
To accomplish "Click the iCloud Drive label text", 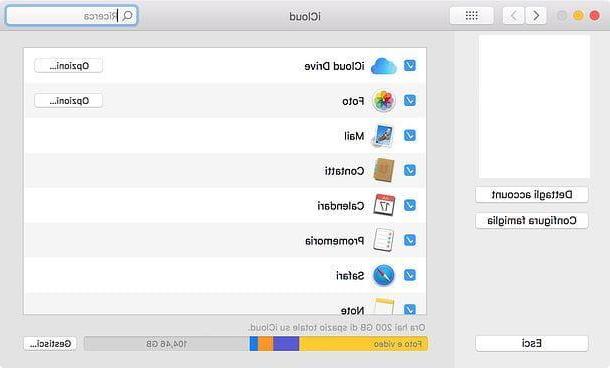I will tap(335, 66).
